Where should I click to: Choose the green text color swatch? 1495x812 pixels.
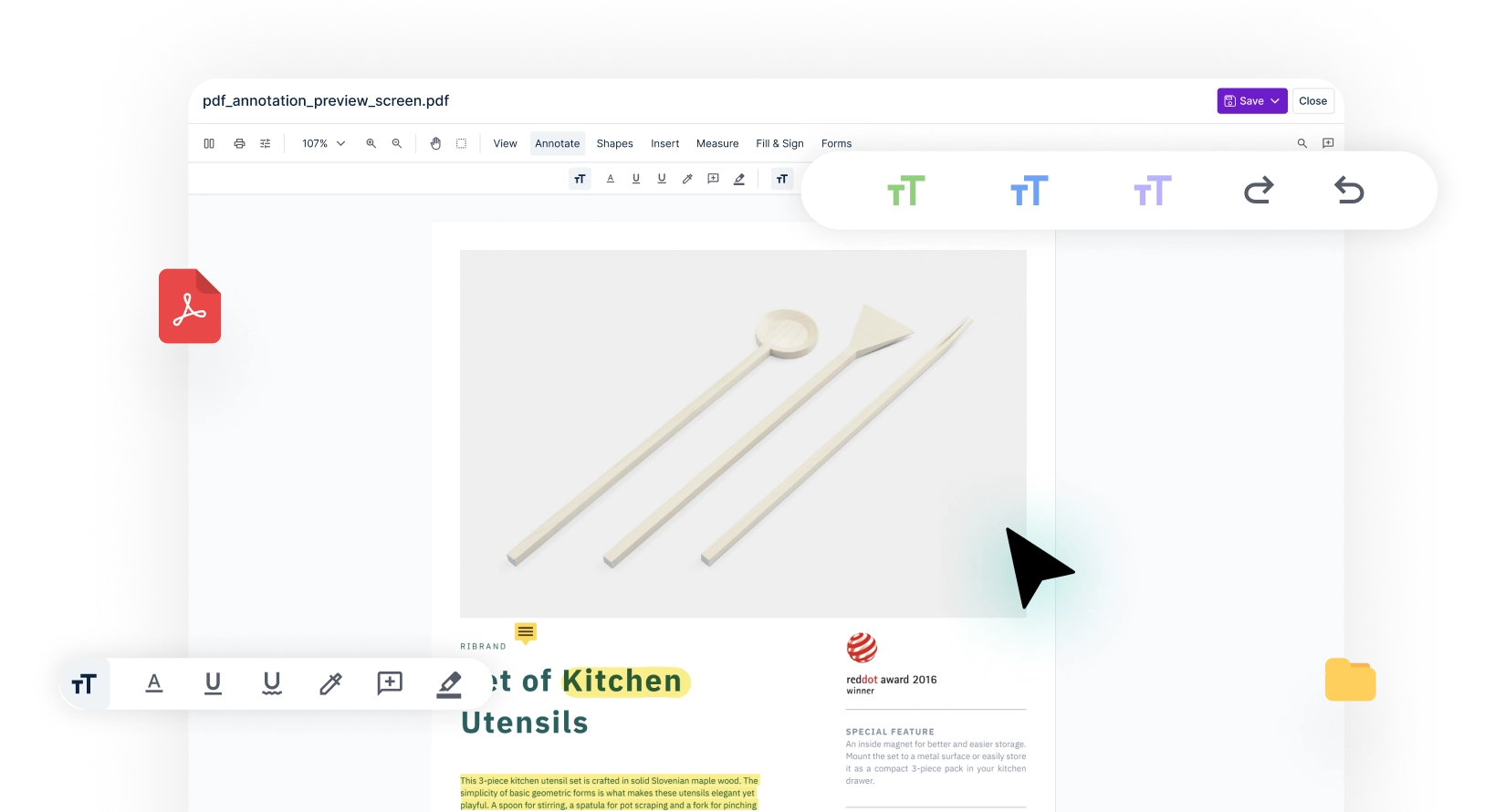point(906,191)
